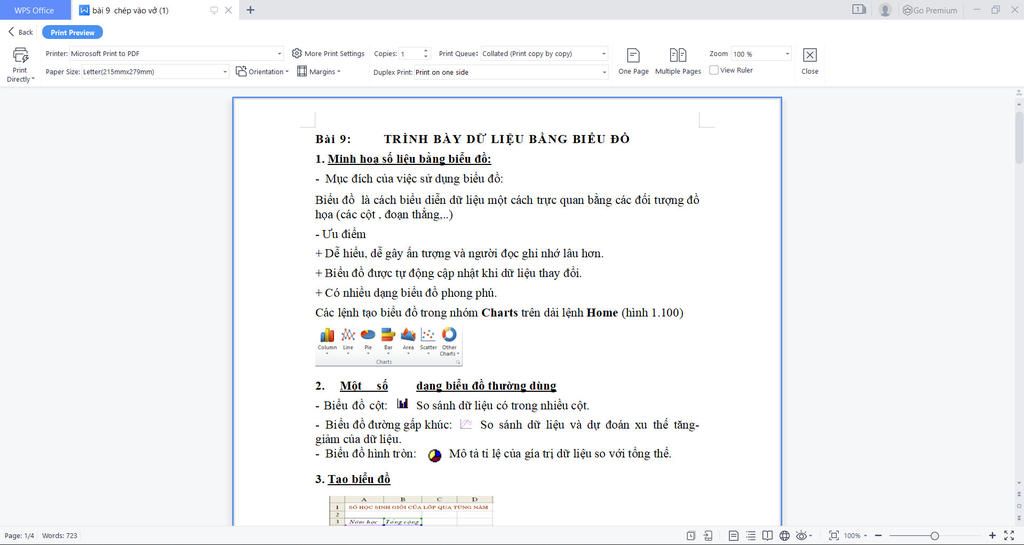
Task: Click the Print Directly printer icon
Action: click(20, 55)
